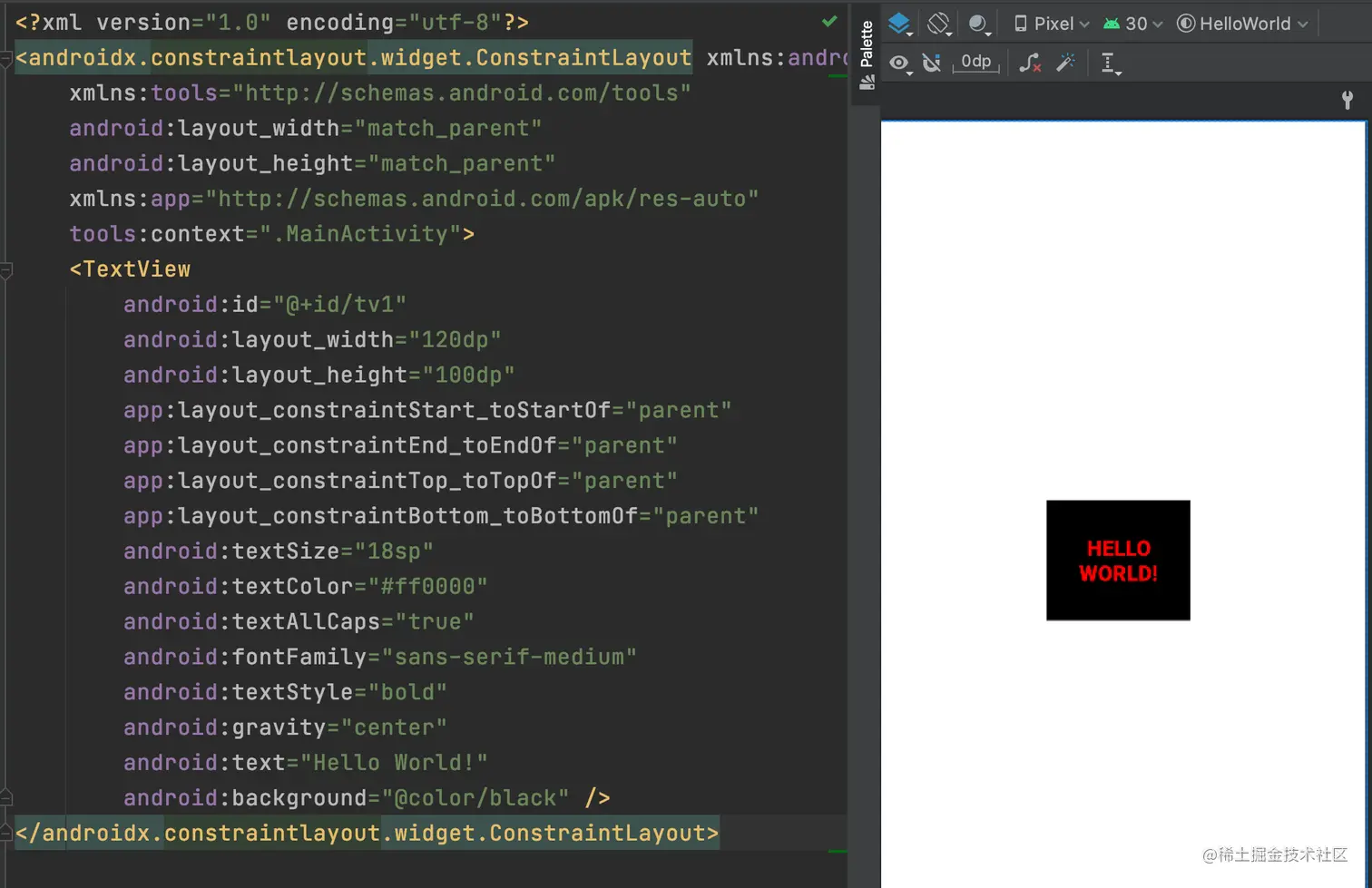This screenshot has width=1372, height=888.
Task: Click the textAllCaps "true" value
Action: tap(435, 622)
